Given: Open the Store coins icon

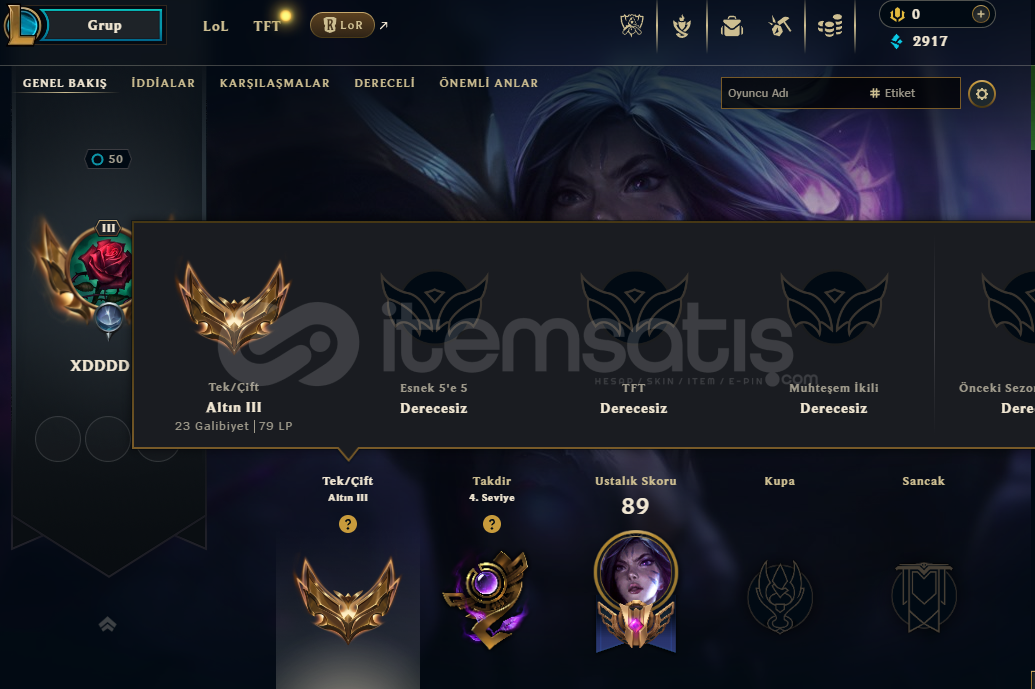Looking at the screenshot, I should click(x=830, y=26).
